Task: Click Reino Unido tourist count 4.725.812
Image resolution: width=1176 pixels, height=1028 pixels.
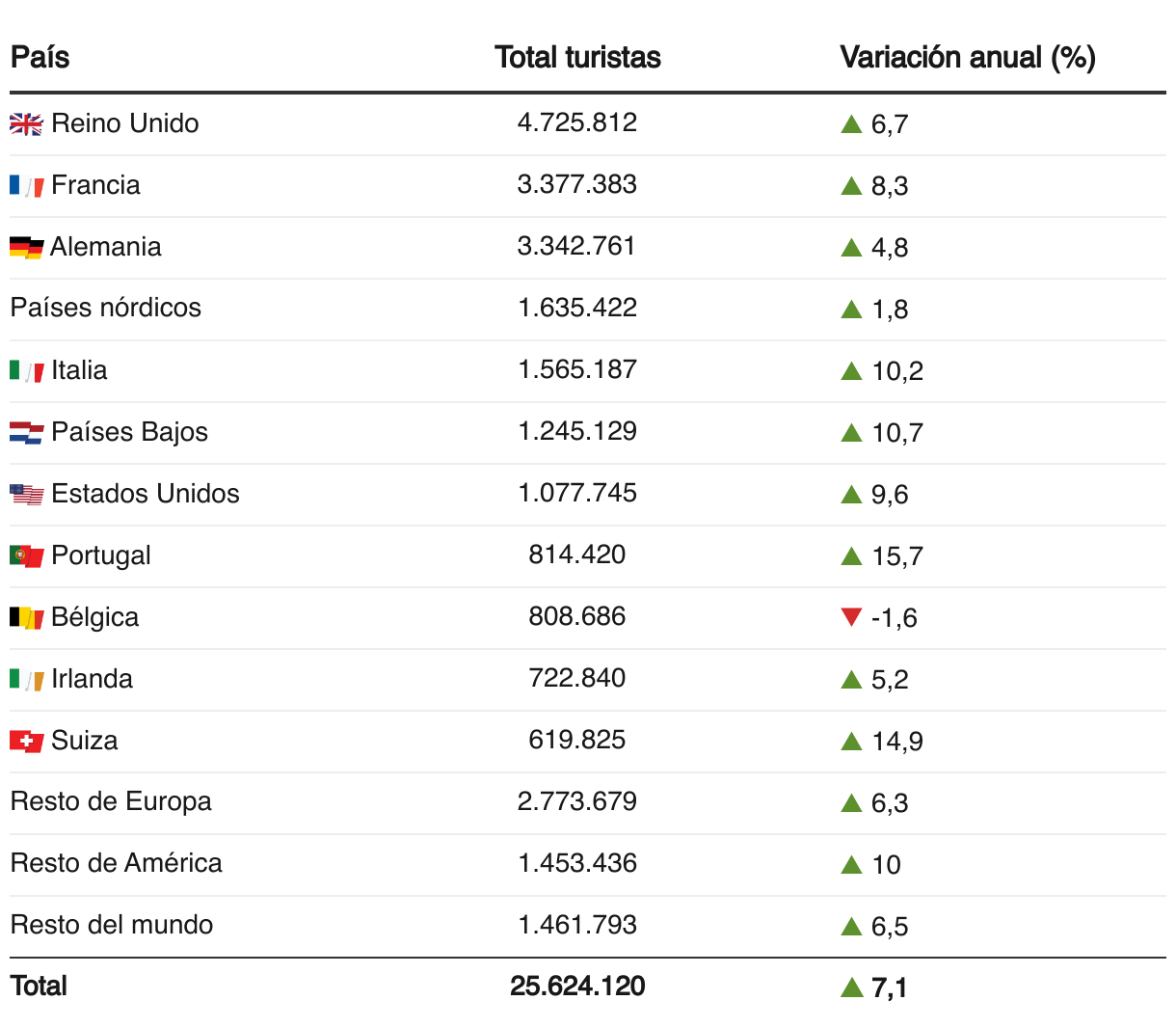Action: click(577, 122)
